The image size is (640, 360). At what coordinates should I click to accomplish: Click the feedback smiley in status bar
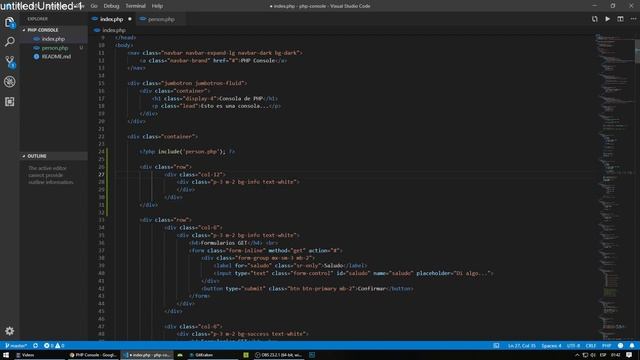620,346
